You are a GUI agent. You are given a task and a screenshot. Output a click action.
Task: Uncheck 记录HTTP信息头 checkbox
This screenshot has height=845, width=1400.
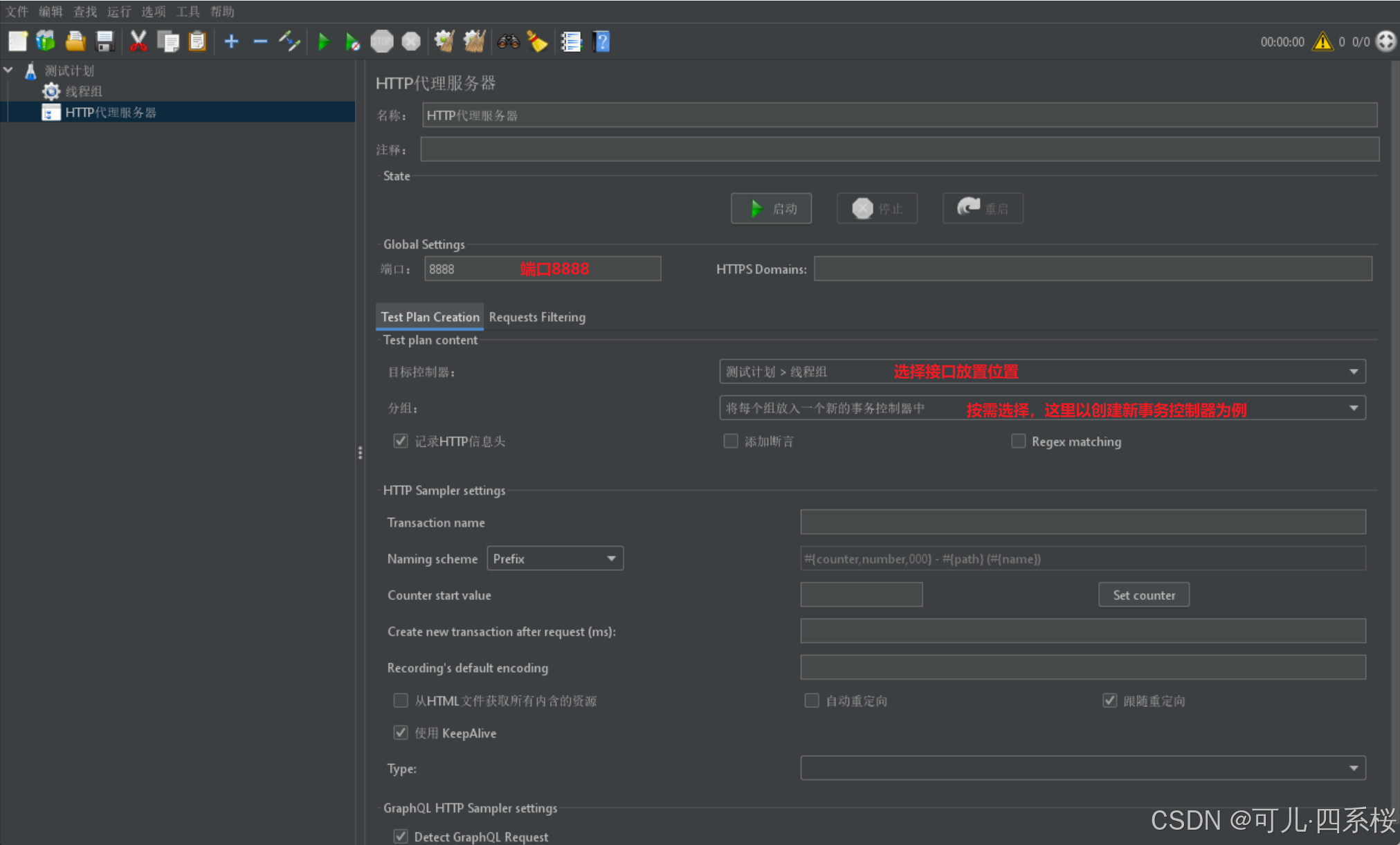coord(401,441)
